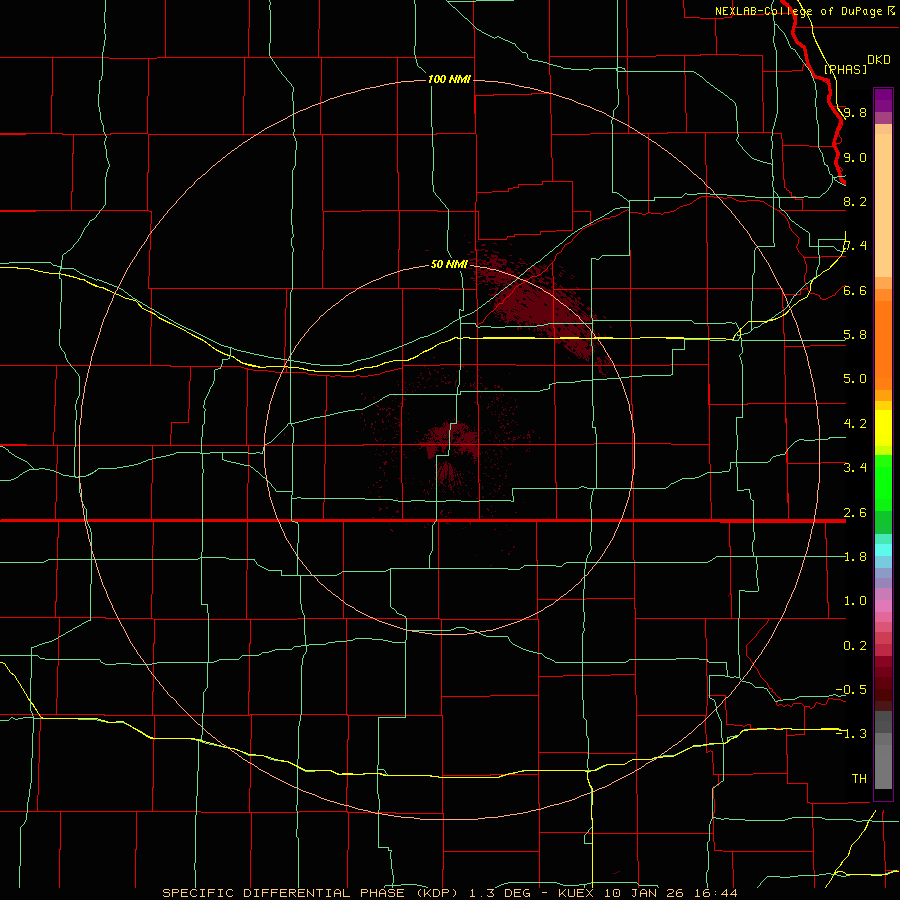This screenshot has height=900, width=900.
Task: Click the 3.4 value on the scale
Action: [855, 468]
